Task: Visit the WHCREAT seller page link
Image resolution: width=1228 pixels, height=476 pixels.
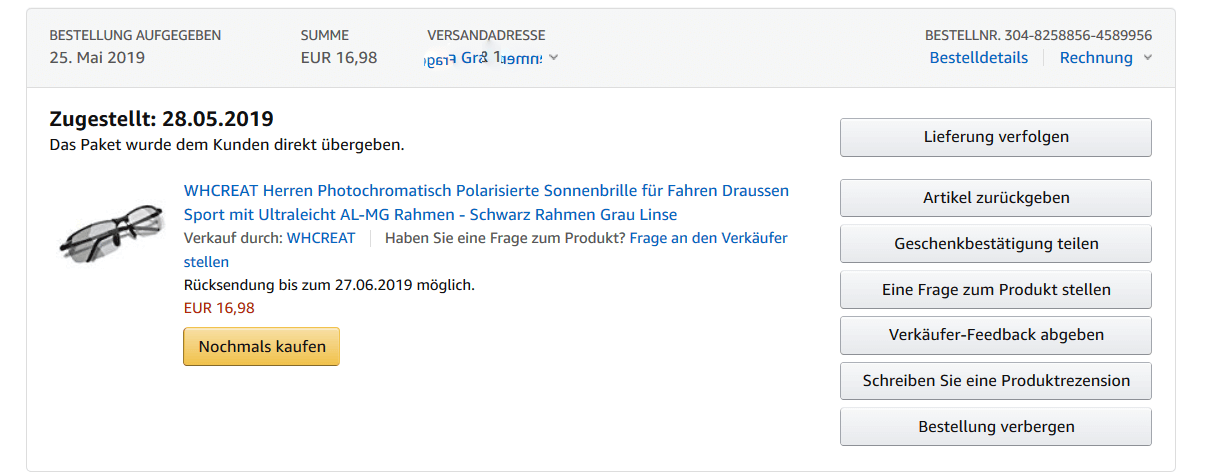Action: pyautogui.click(x=321, y=238)
